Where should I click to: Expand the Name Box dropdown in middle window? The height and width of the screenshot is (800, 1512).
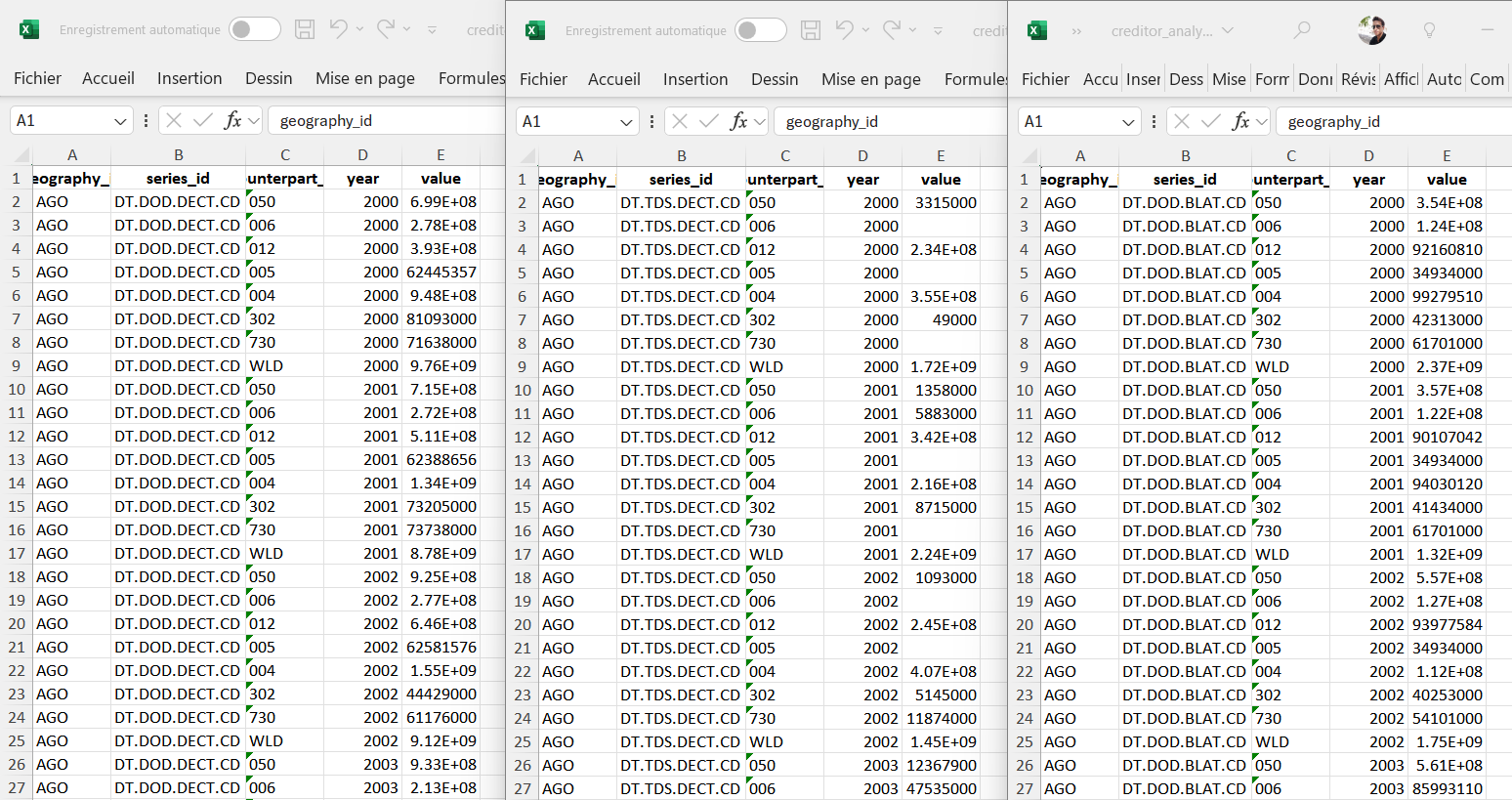[626, 122]
